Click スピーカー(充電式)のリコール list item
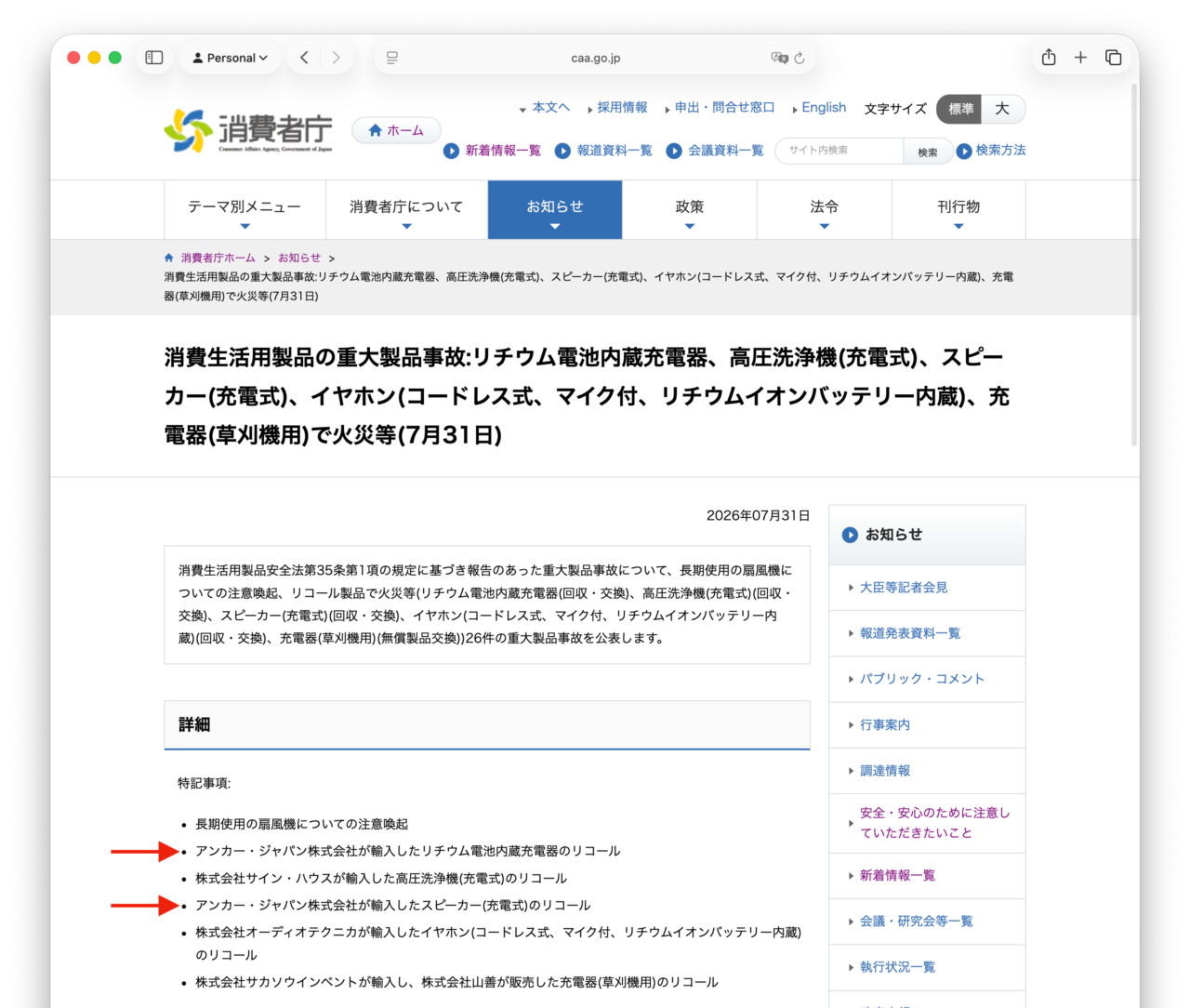Screen dimensions: 1190x1008 click(x=392, y=905)
